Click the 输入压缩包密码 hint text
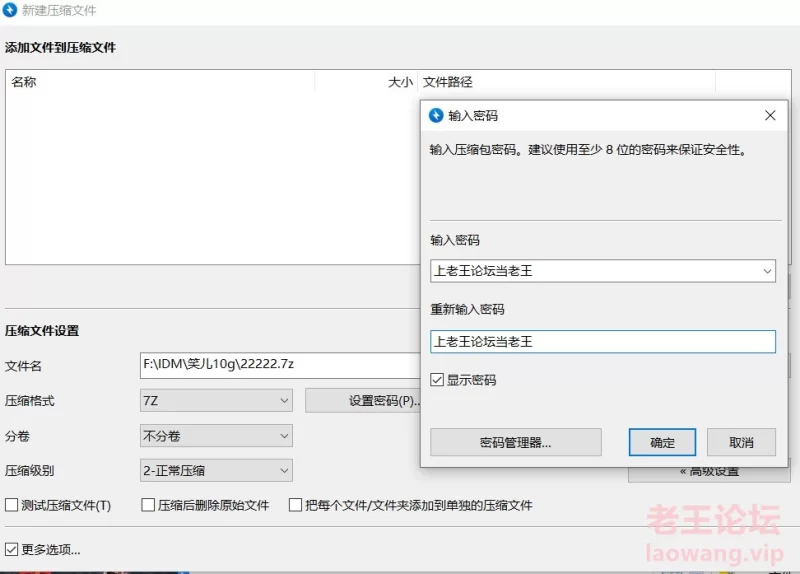This screenshot has width=800, height=574. coord(588,149)
